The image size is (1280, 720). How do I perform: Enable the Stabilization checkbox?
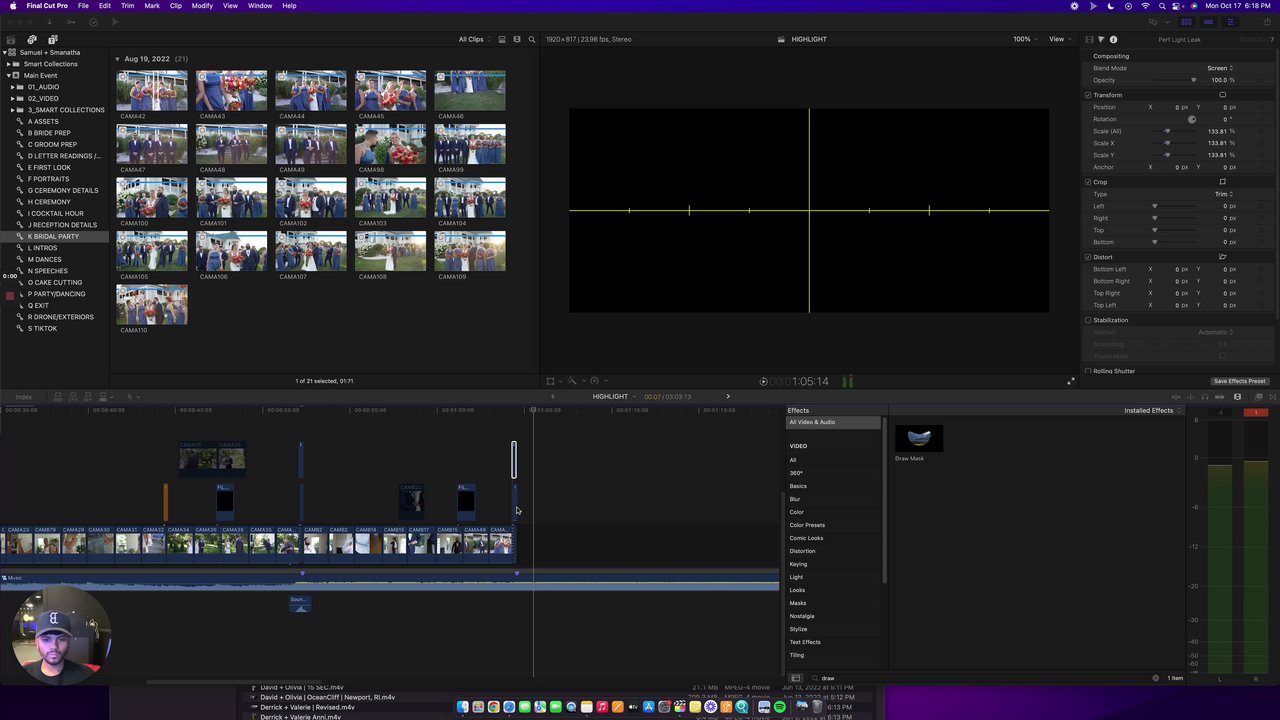[1088, 320]
